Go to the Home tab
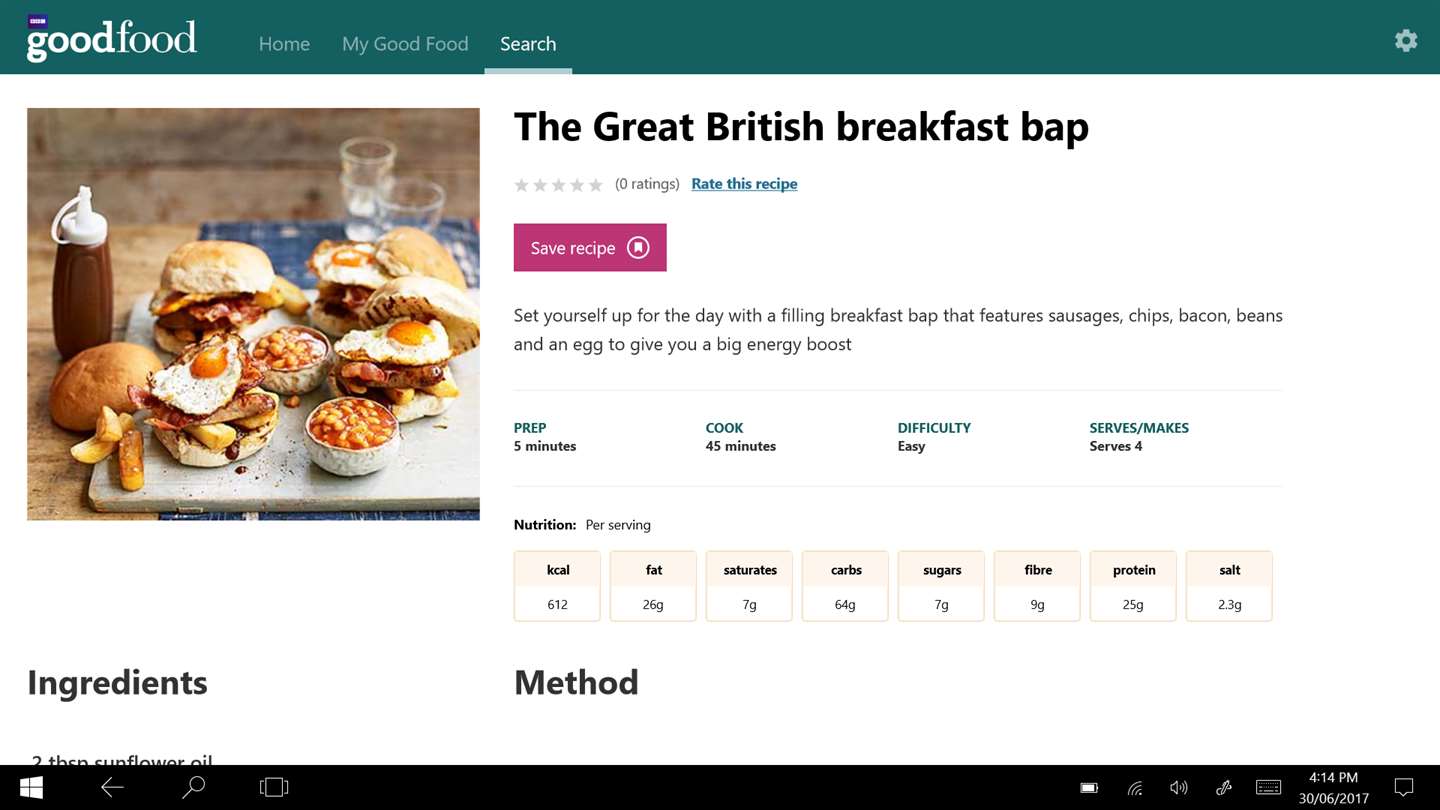This screenshot has height=810, width=1440. [x=284, y=44]
